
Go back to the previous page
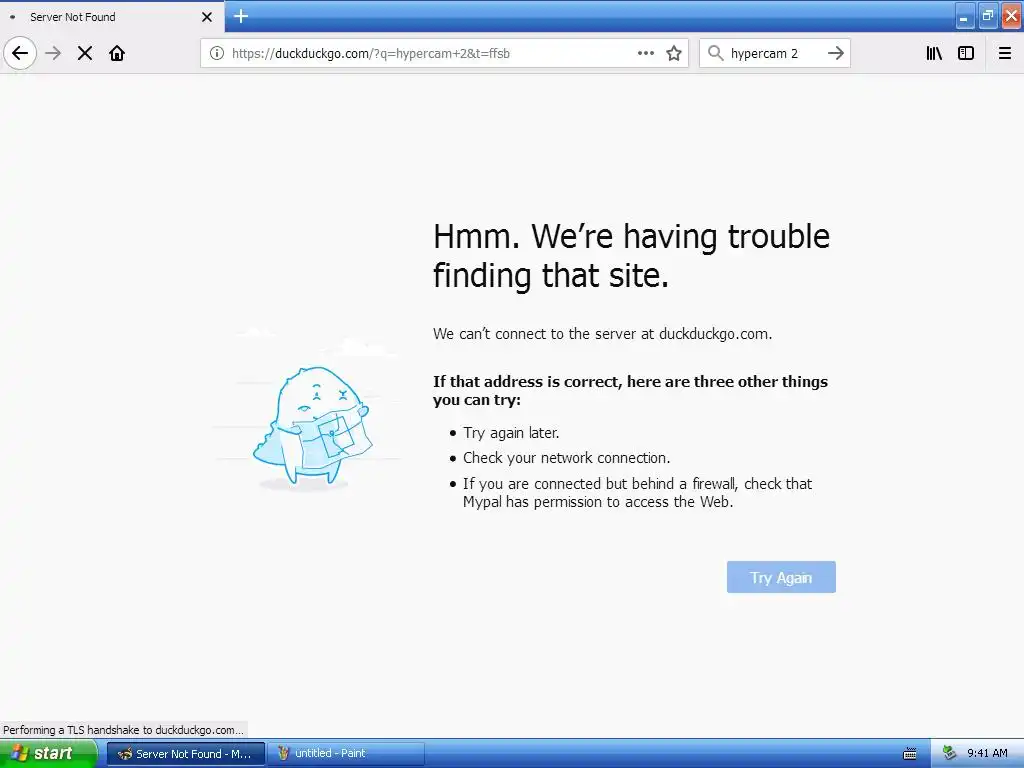[20, 53]
